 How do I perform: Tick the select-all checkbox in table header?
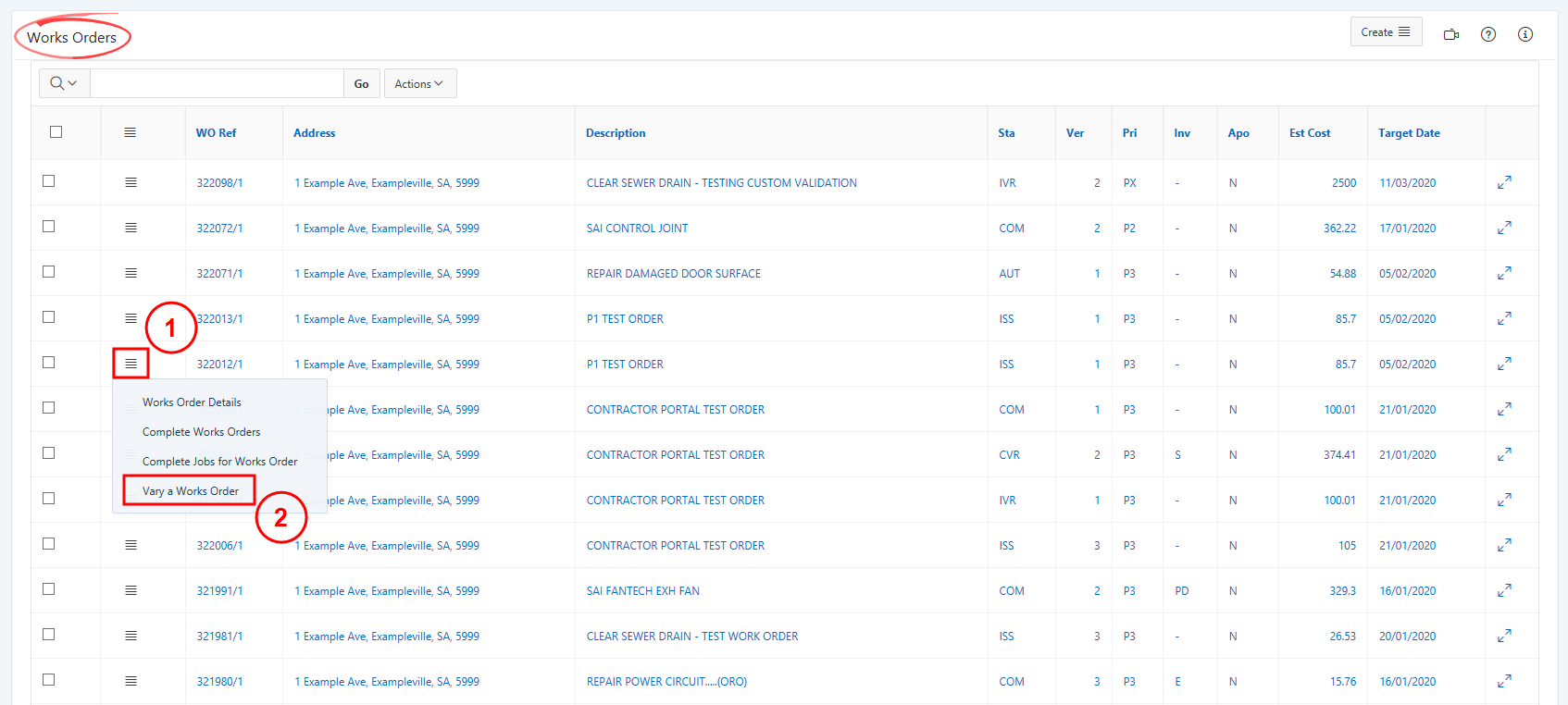click(56, 132)
